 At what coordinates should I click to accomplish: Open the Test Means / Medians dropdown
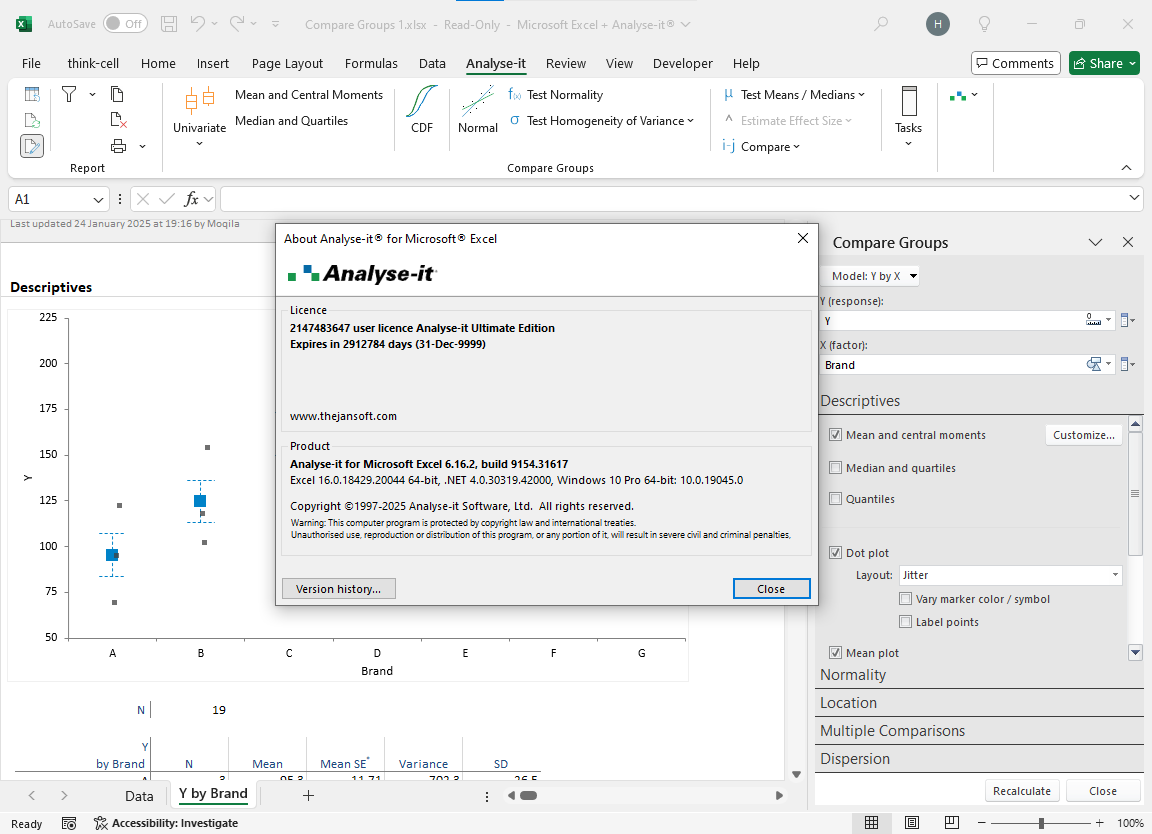pos(795,95)
